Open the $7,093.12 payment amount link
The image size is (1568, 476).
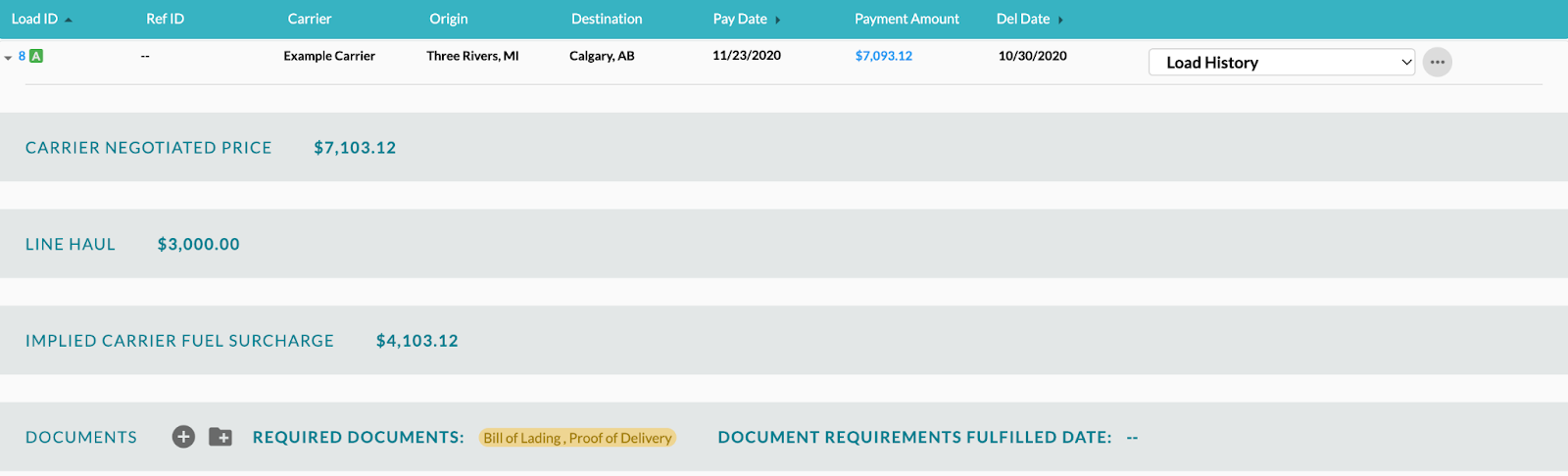pos(883,56)
